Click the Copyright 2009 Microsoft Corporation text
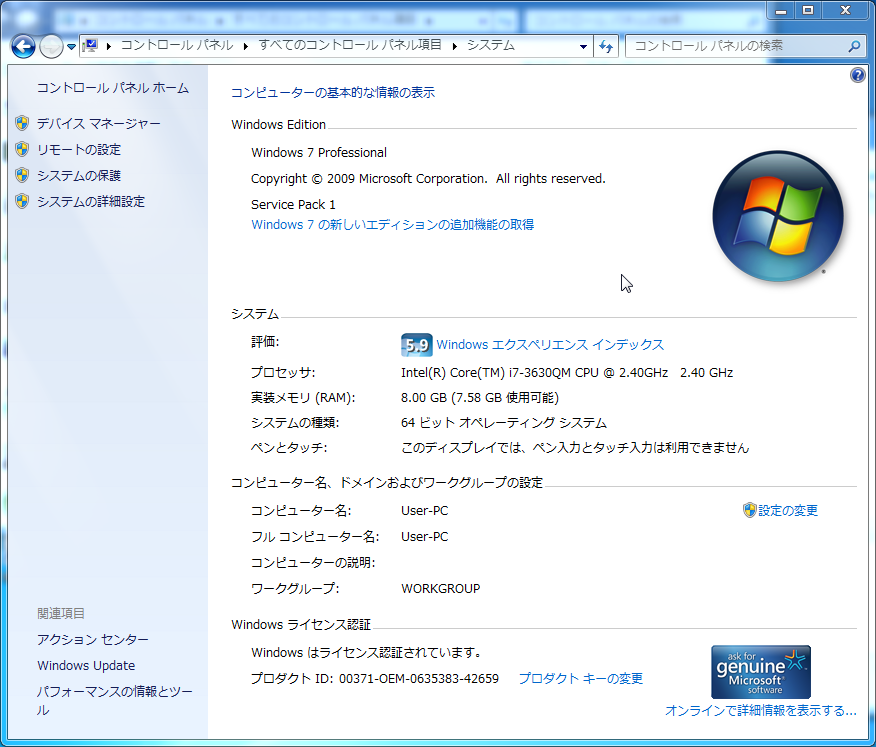 428,179
